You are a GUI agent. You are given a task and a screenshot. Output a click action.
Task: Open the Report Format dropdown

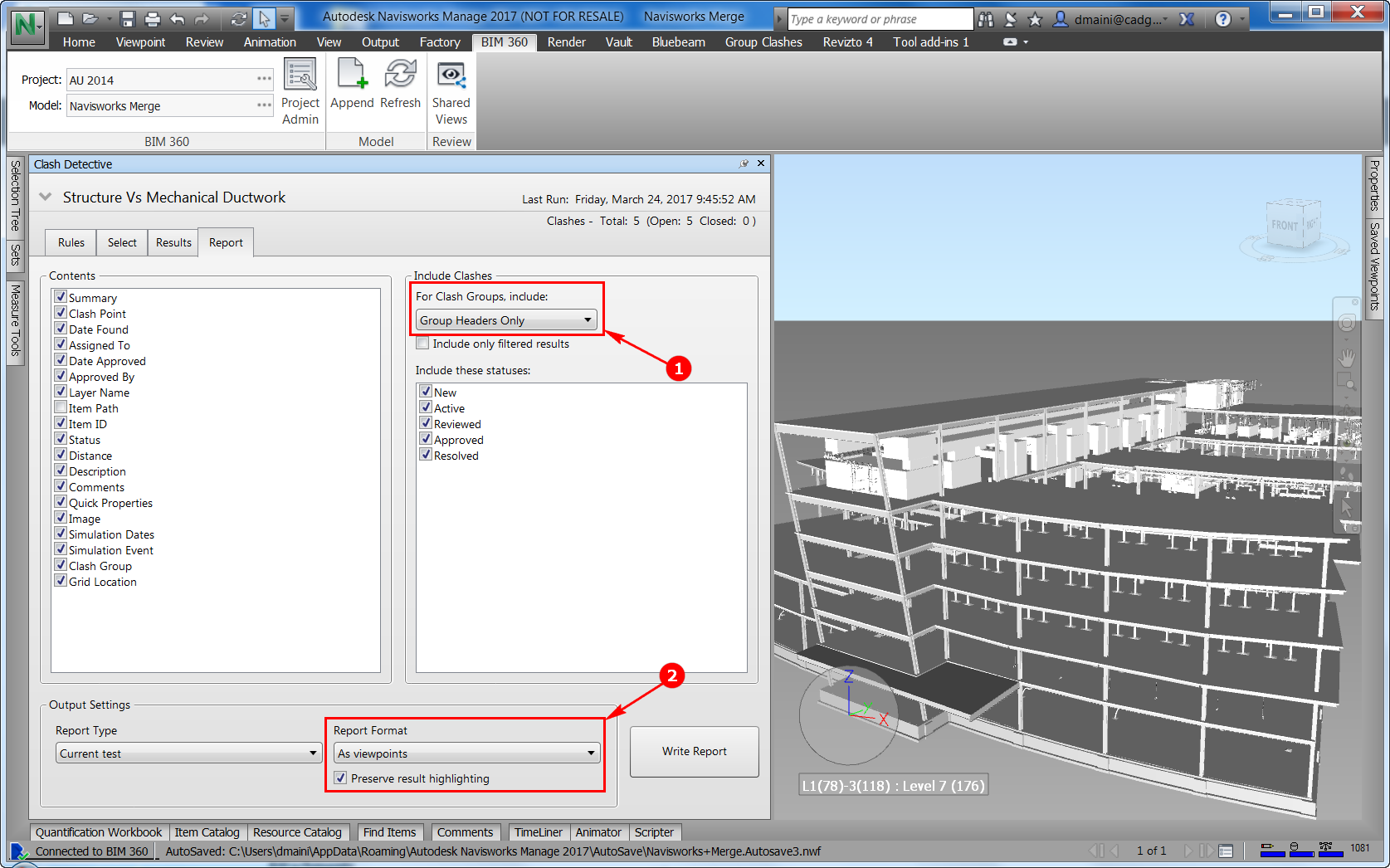click(467, 753)
